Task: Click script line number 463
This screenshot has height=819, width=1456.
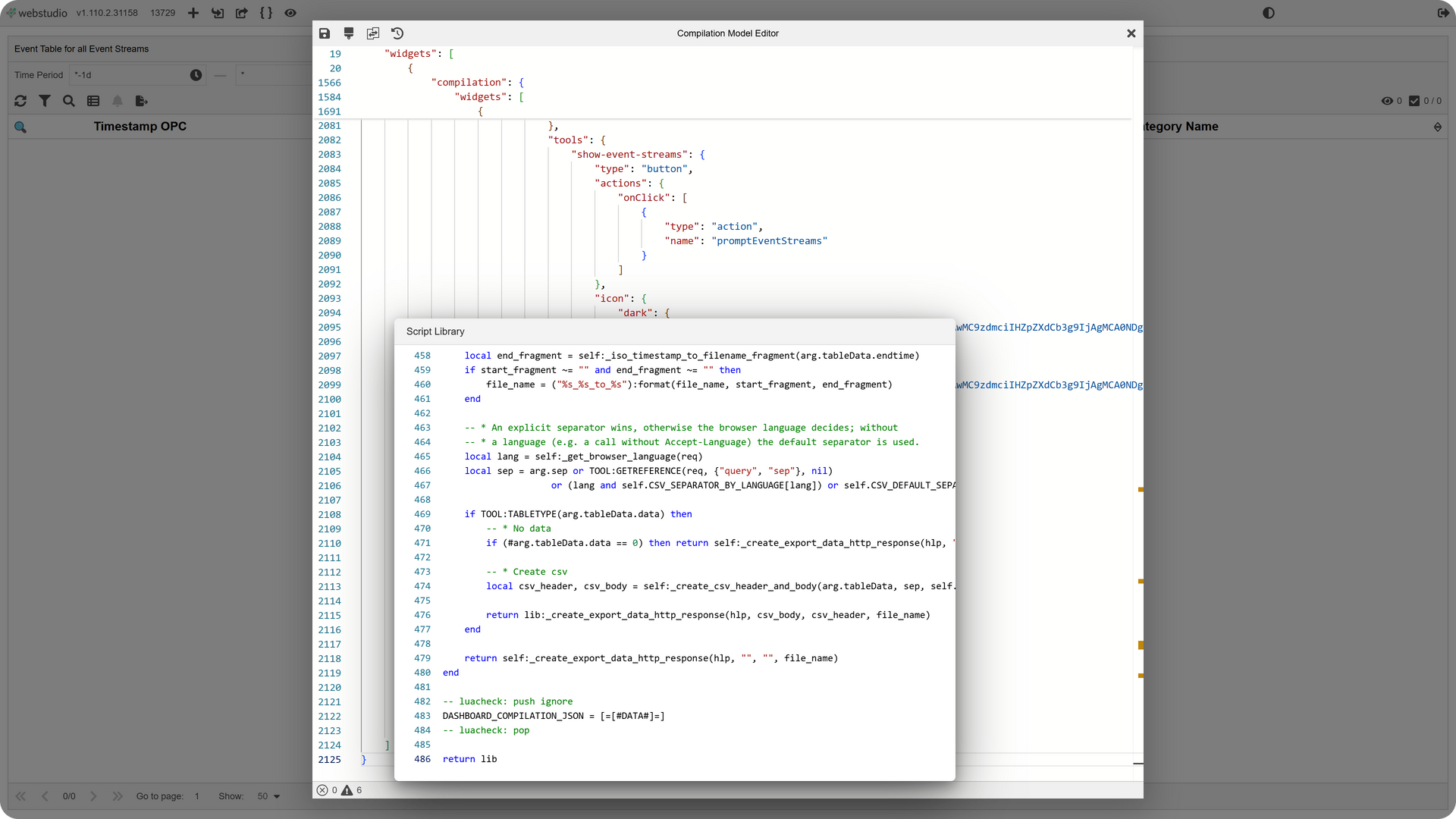Action: tap(422, 428)
